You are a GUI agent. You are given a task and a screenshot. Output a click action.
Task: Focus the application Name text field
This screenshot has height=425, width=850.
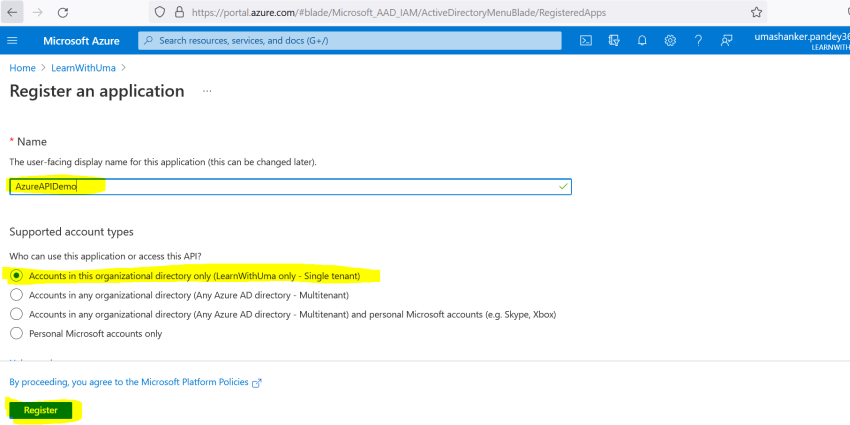[x=290, y=186]
